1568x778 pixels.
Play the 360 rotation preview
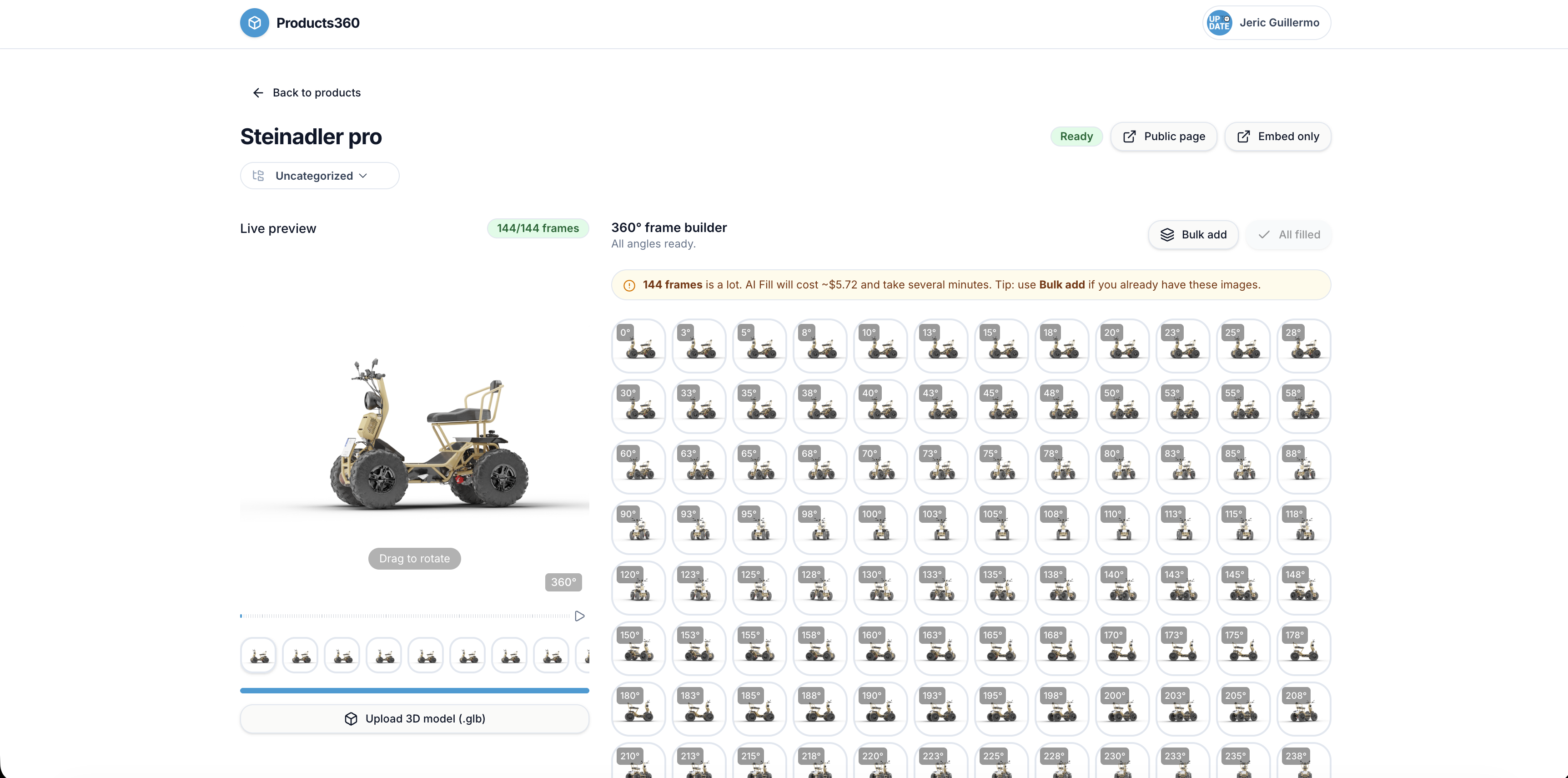pyautogui.click(x=579, y=616)
